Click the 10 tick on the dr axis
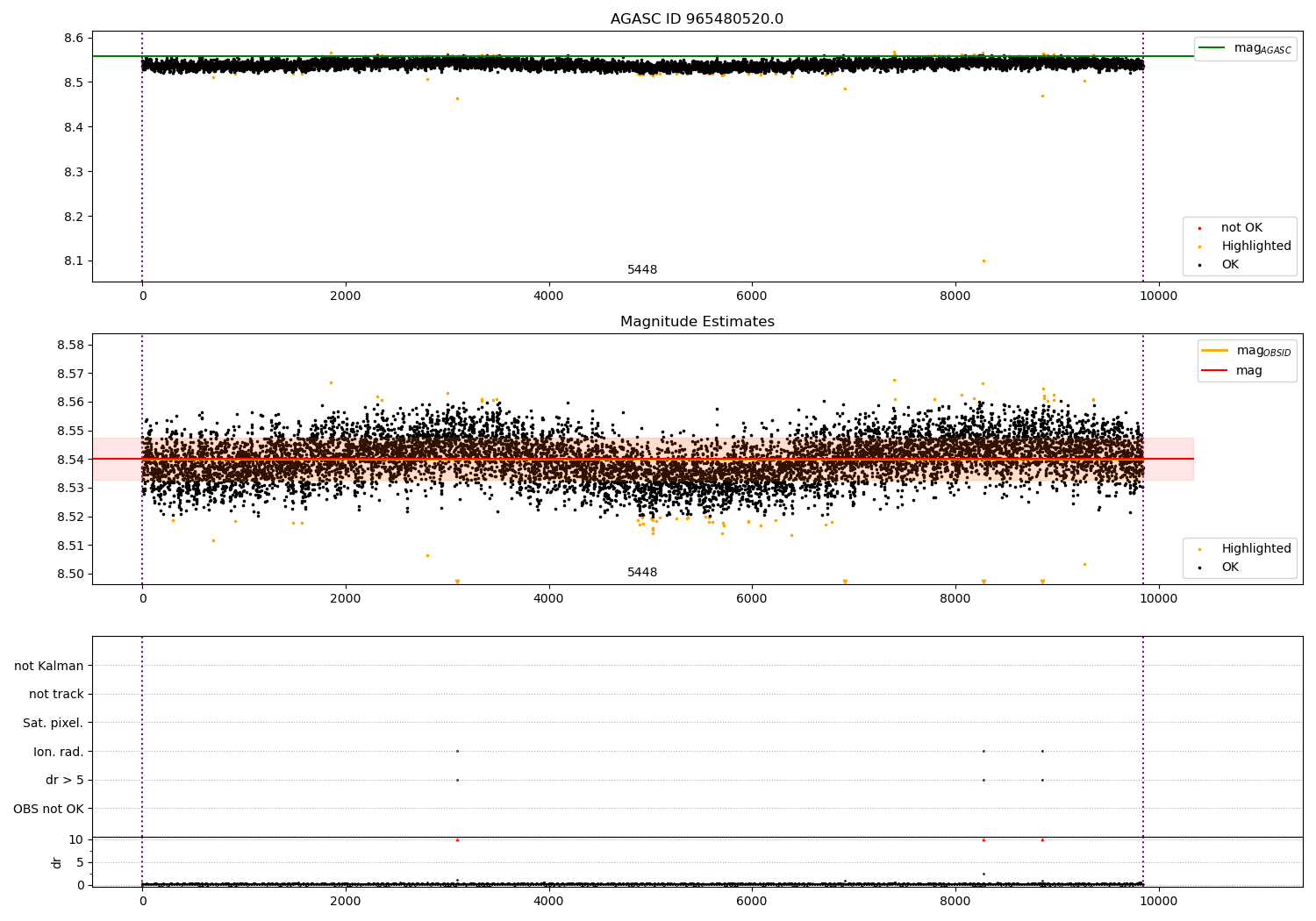1316x921 pixels. tap(76, 839)
